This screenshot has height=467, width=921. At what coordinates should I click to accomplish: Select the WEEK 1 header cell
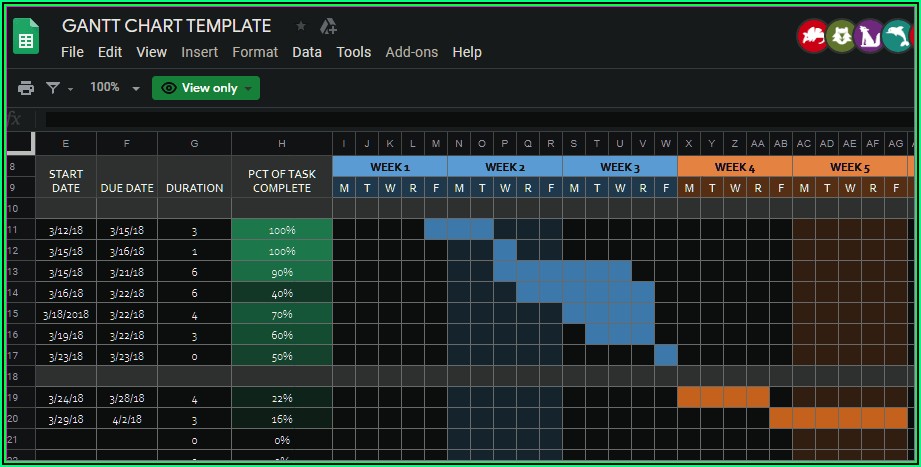[x=389, y=167]
